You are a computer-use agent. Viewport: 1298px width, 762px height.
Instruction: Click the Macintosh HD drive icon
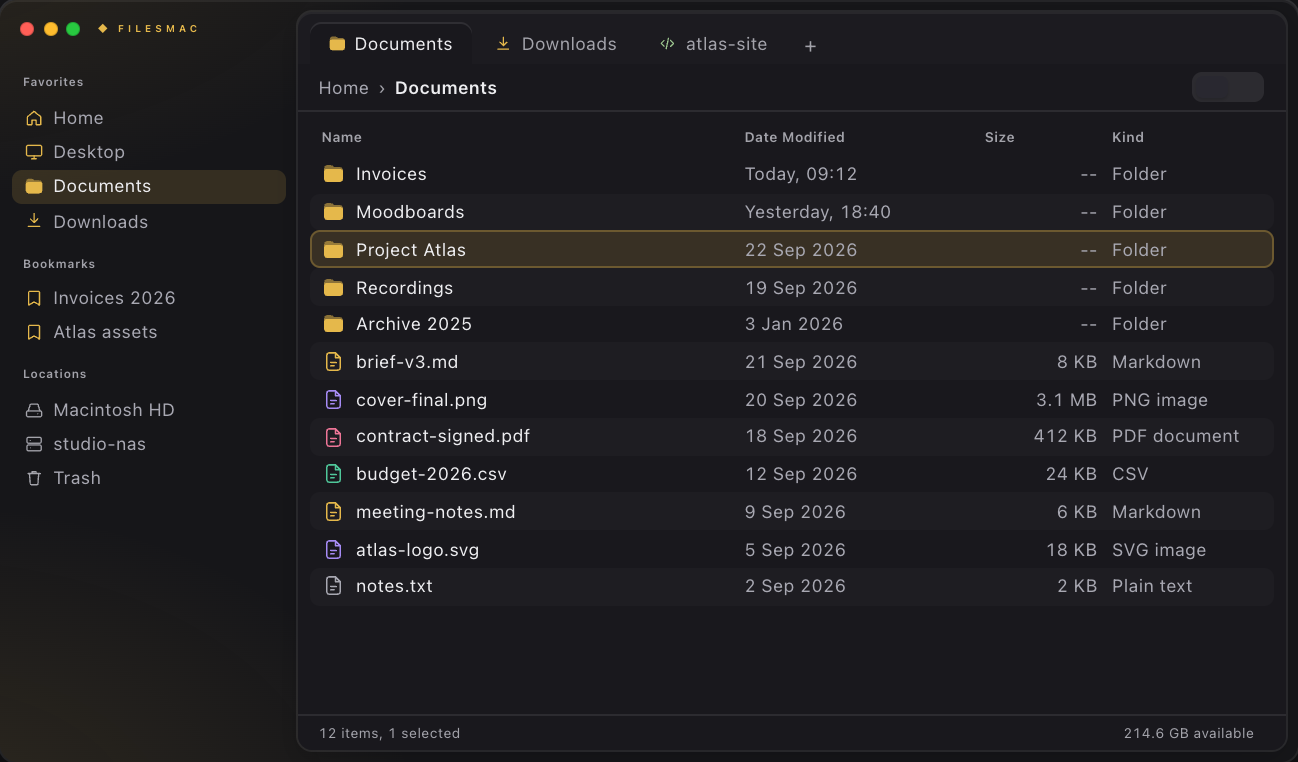pyautogui.click(x=34, y=410)
